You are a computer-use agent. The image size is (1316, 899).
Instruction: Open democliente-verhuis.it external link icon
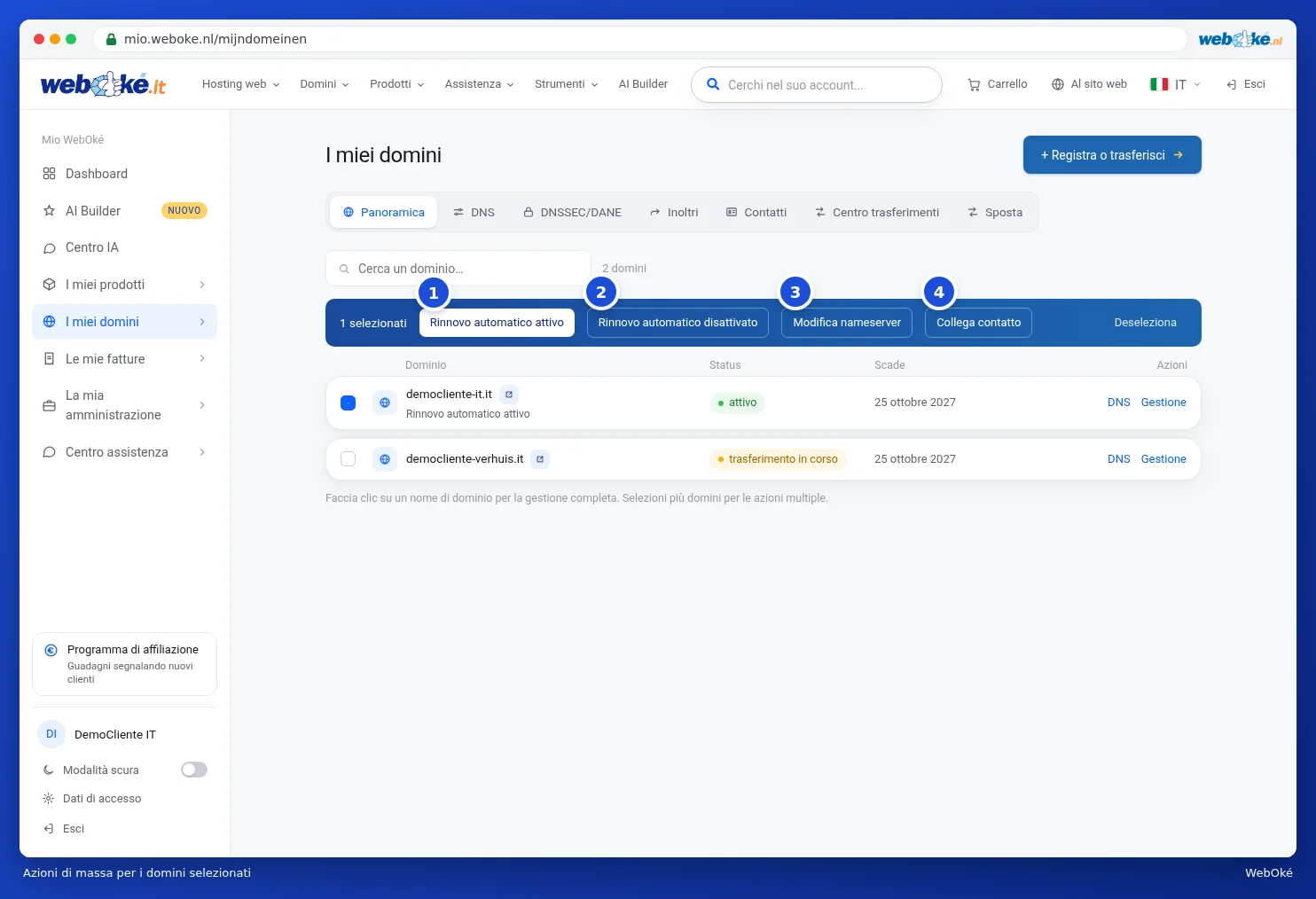tap(540, 459)
